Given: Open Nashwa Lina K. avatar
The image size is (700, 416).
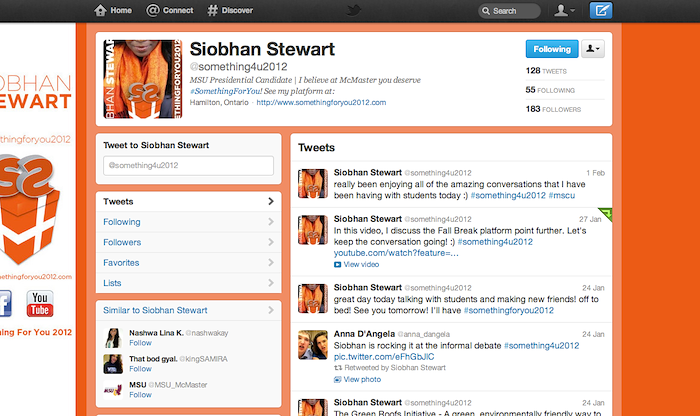Looking at the screenshot, I should coord(113,338).
